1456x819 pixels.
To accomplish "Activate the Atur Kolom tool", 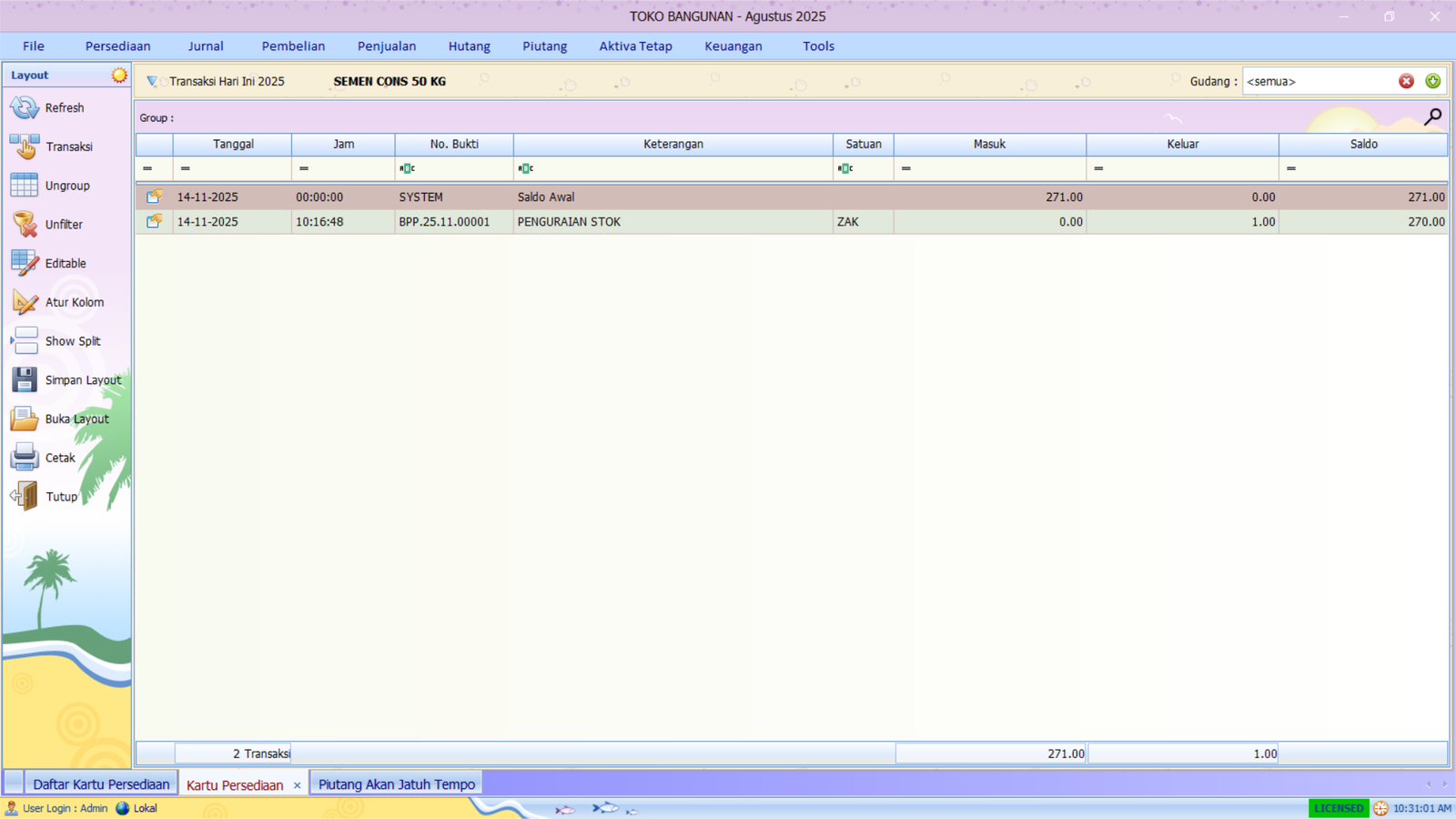I will 24,301.
